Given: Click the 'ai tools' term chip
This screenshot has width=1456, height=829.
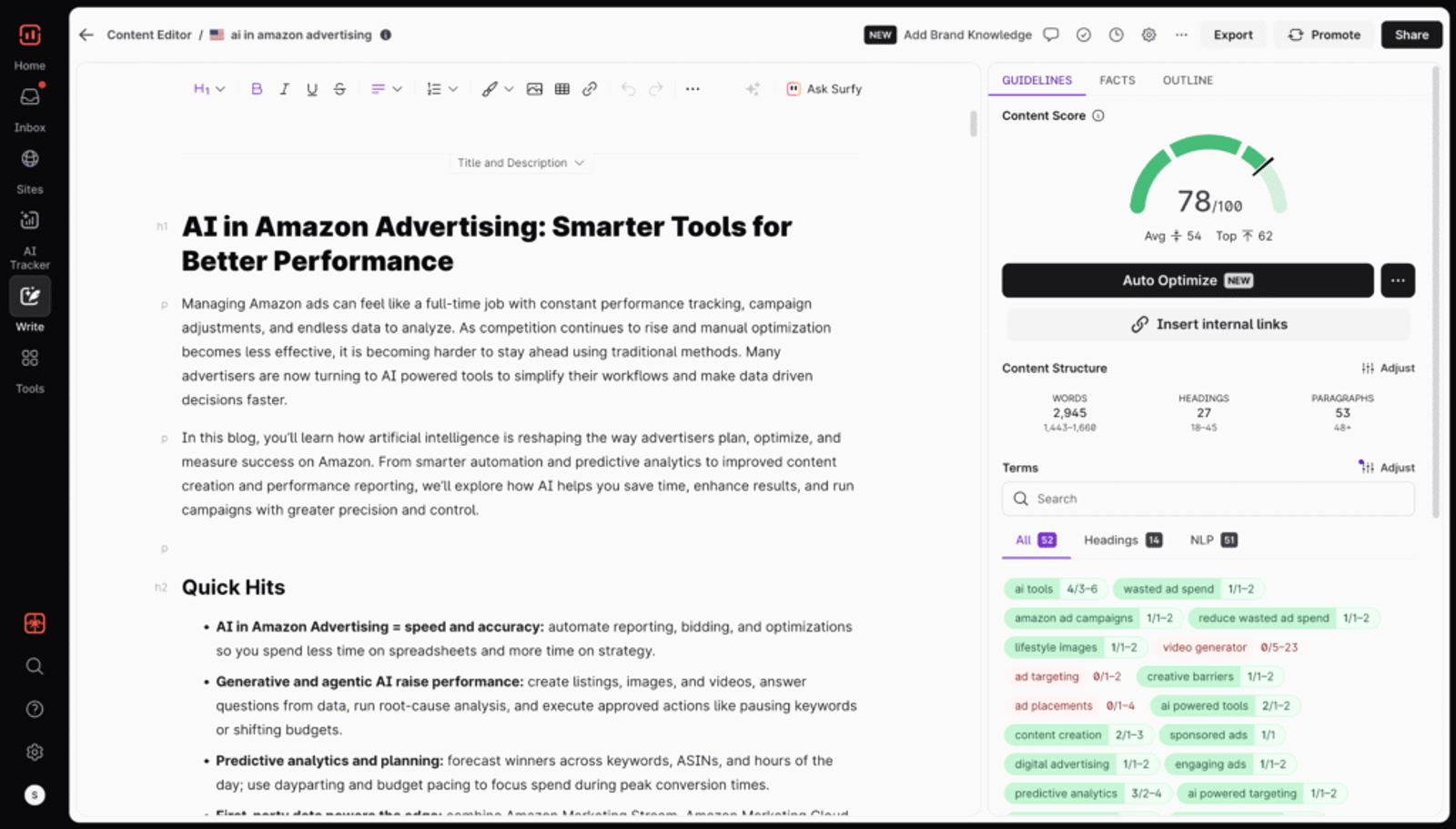Looking at the screenshot, I should tap(1056, 589).
